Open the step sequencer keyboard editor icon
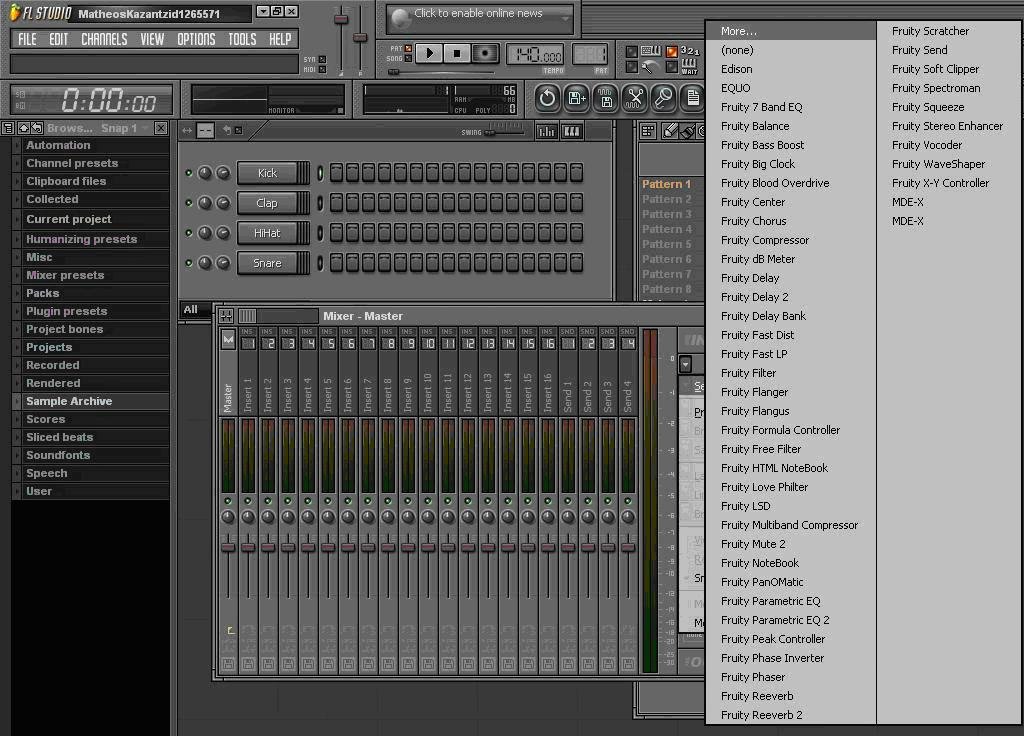The height and width of the screenshot is (736, 1024). click(571, 132)
